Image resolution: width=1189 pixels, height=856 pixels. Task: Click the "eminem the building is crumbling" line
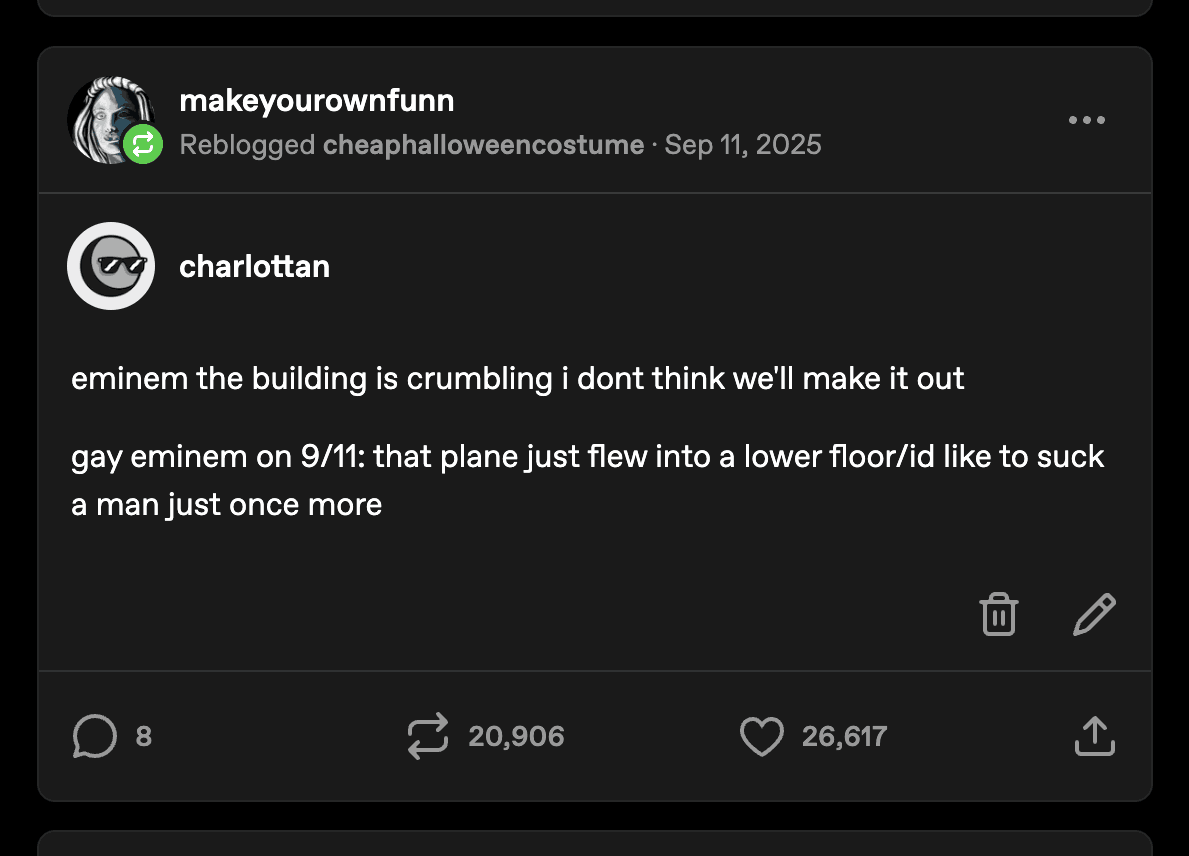click(517, 379)
